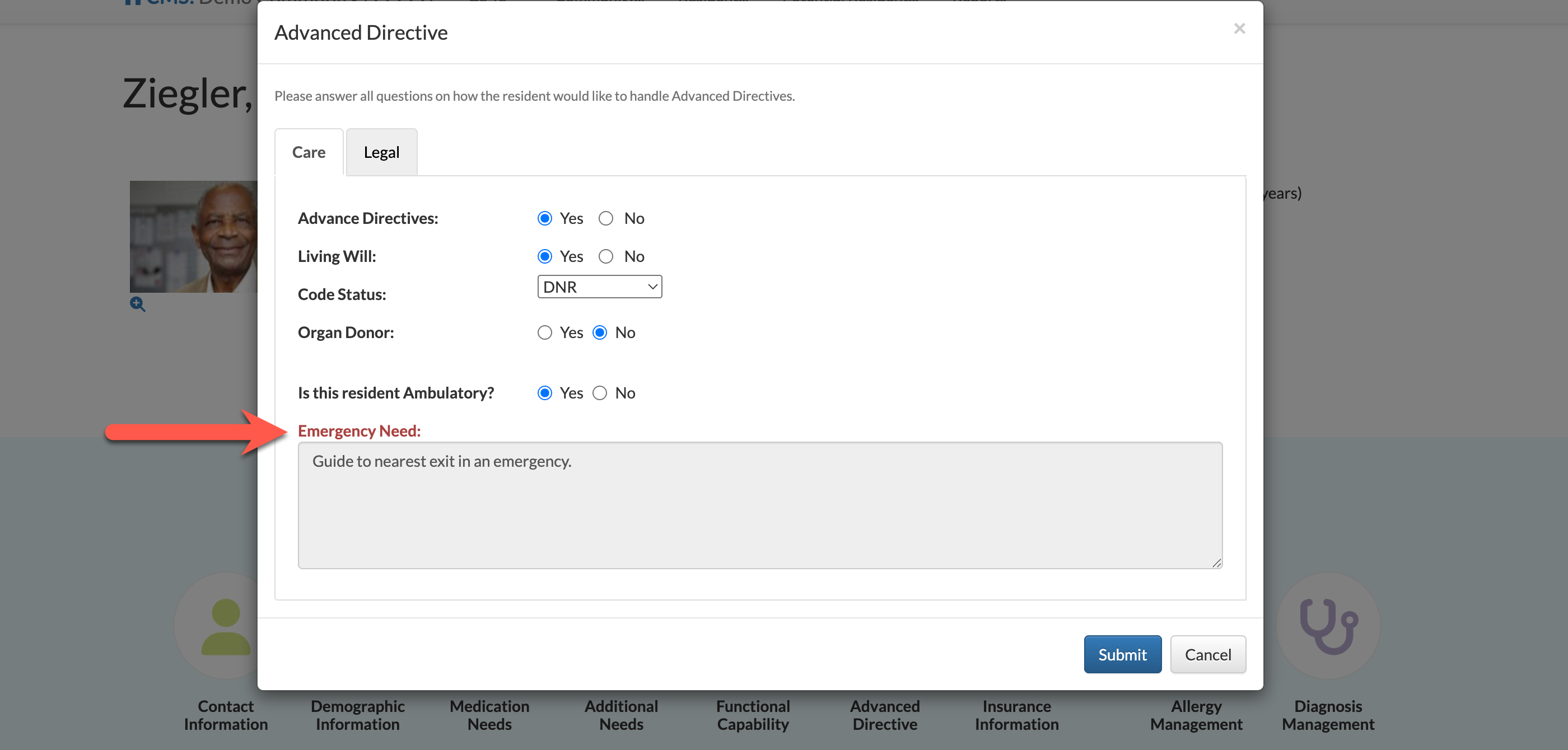Select Yes for Living Will
1568x750 pixels.
click(545, 257)
